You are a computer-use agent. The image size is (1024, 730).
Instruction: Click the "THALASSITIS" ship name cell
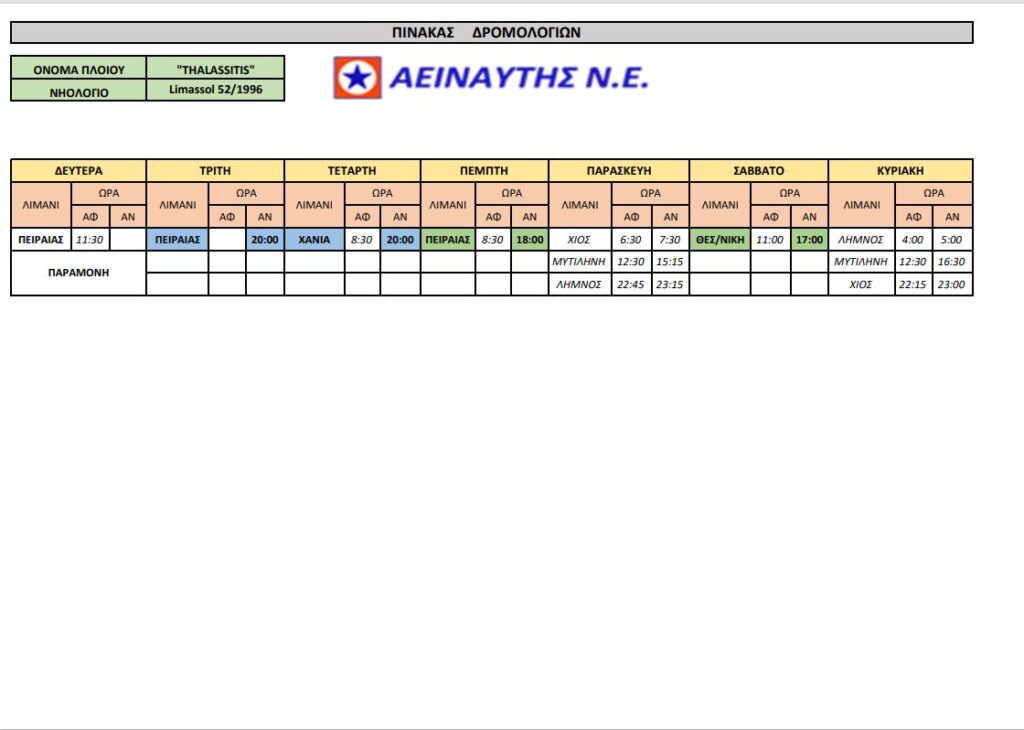tap(215, 68)
